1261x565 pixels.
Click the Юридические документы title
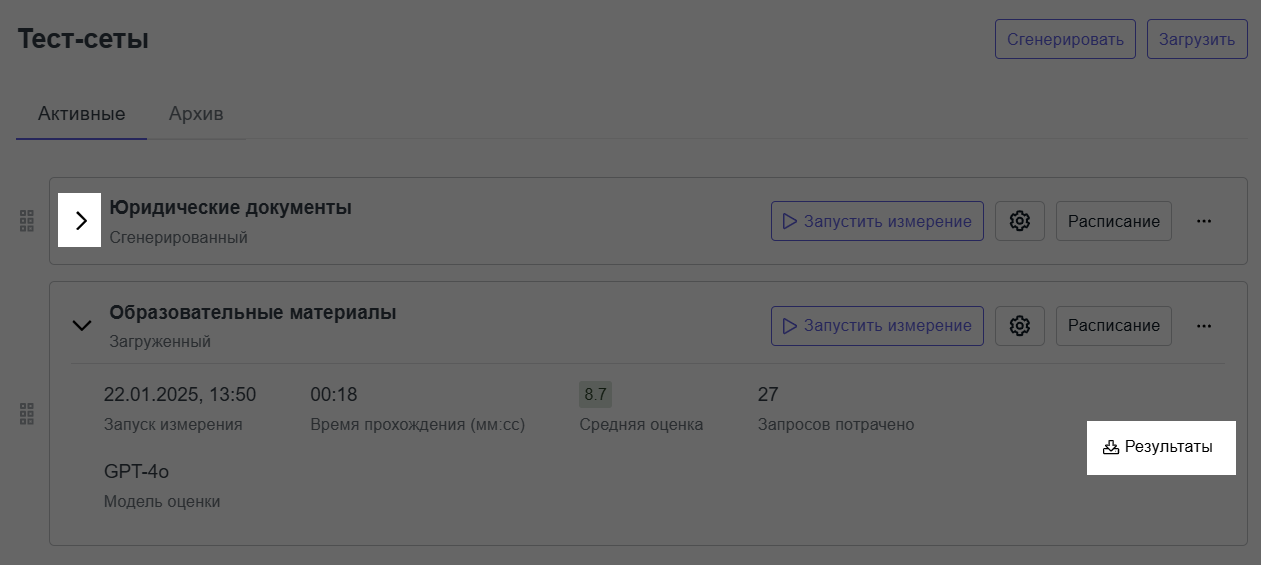click(x=230, y=208)
